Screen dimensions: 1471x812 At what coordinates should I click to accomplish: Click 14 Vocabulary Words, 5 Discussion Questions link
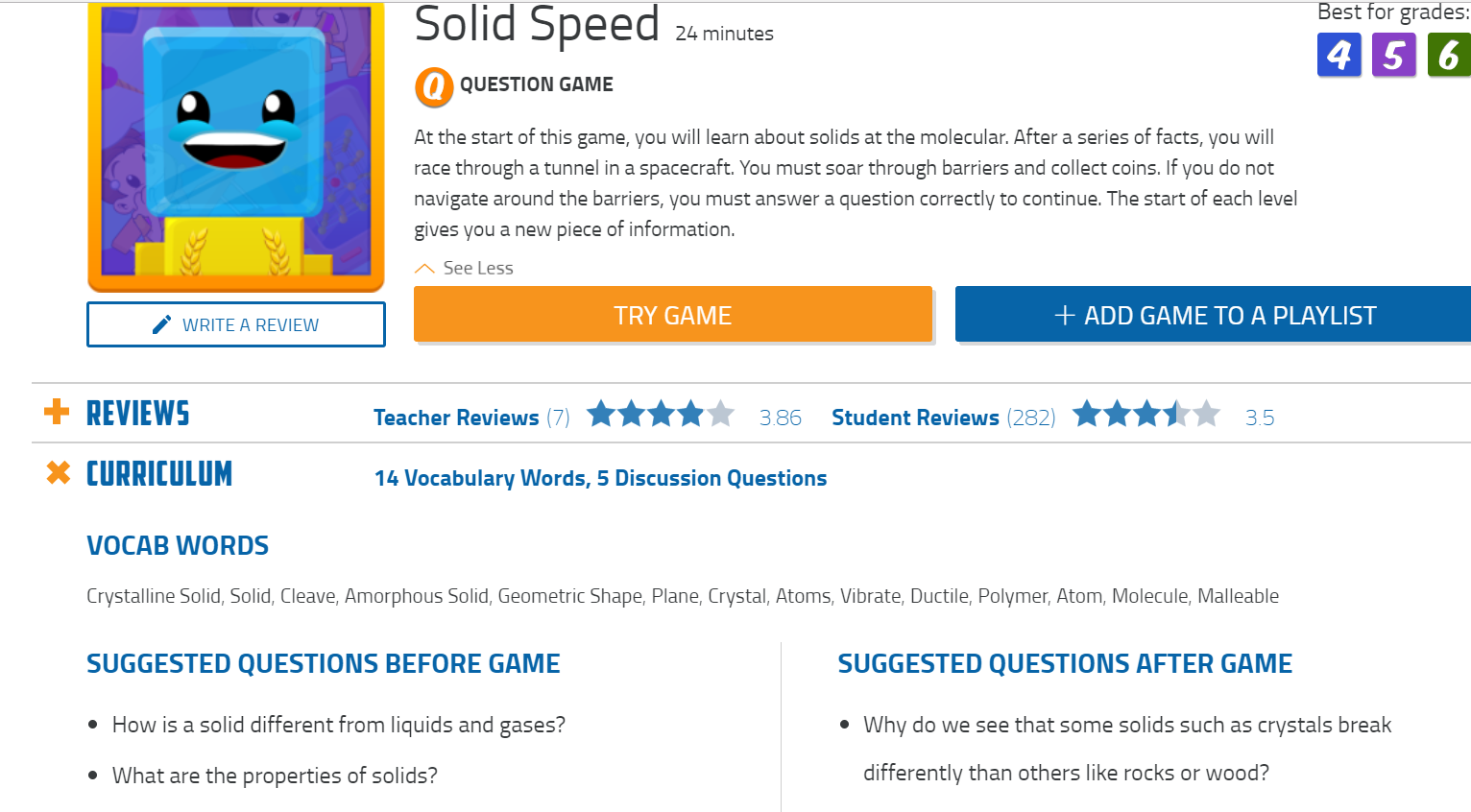click(601, 478)
